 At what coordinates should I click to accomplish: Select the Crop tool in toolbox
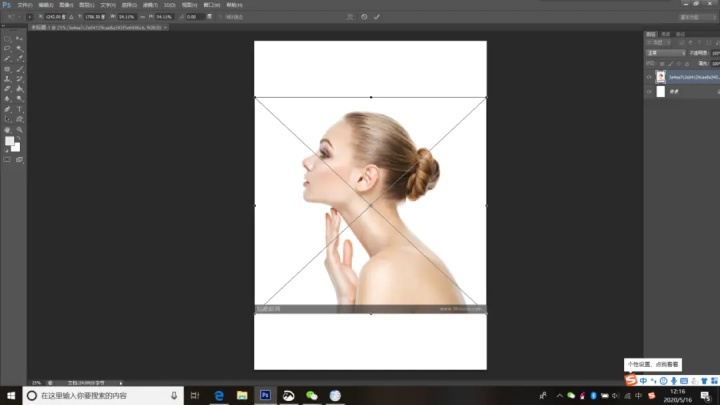tap(7, 59)
